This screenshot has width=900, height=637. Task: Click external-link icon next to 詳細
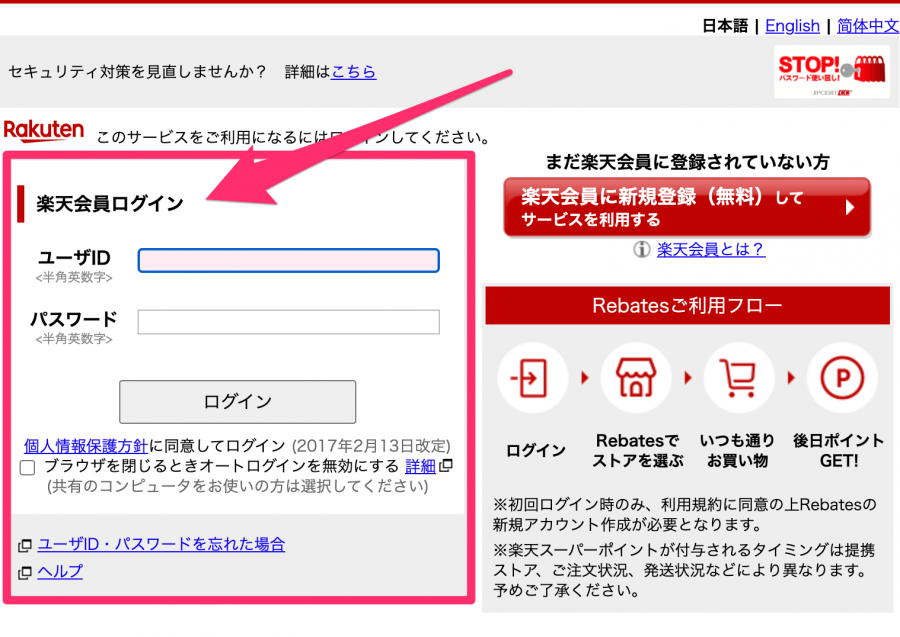coord(445,466)
